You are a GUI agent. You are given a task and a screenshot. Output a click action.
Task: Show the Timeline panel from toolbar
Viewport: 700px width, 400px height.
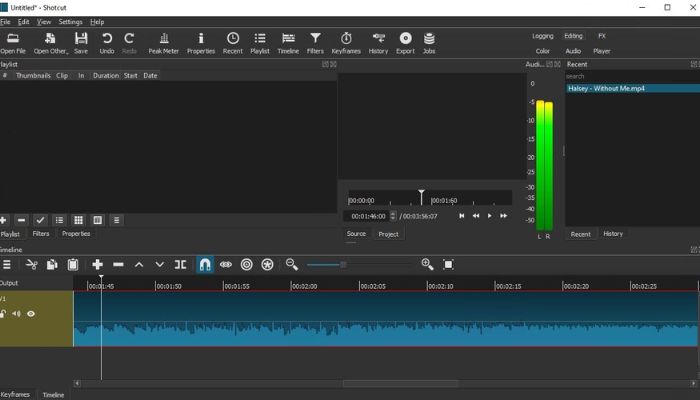point(288,43)
